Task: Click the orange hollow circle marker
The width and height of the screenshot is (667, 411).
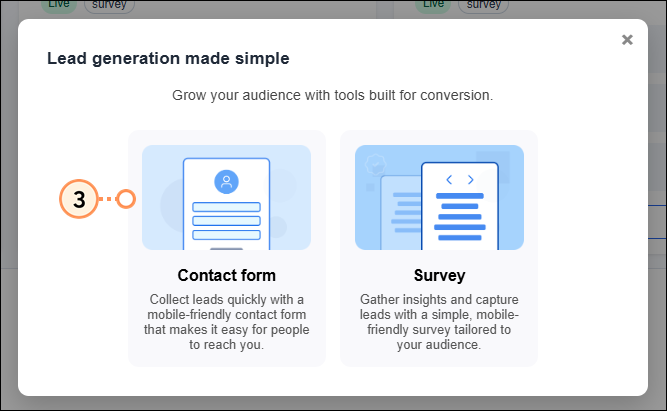Action: tap(126, 199)
